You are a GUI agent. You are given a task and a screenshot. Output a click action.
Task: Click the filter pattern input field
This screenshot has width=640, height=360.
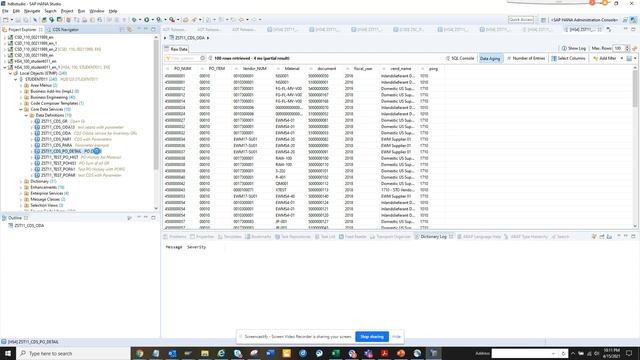point(184,58)
